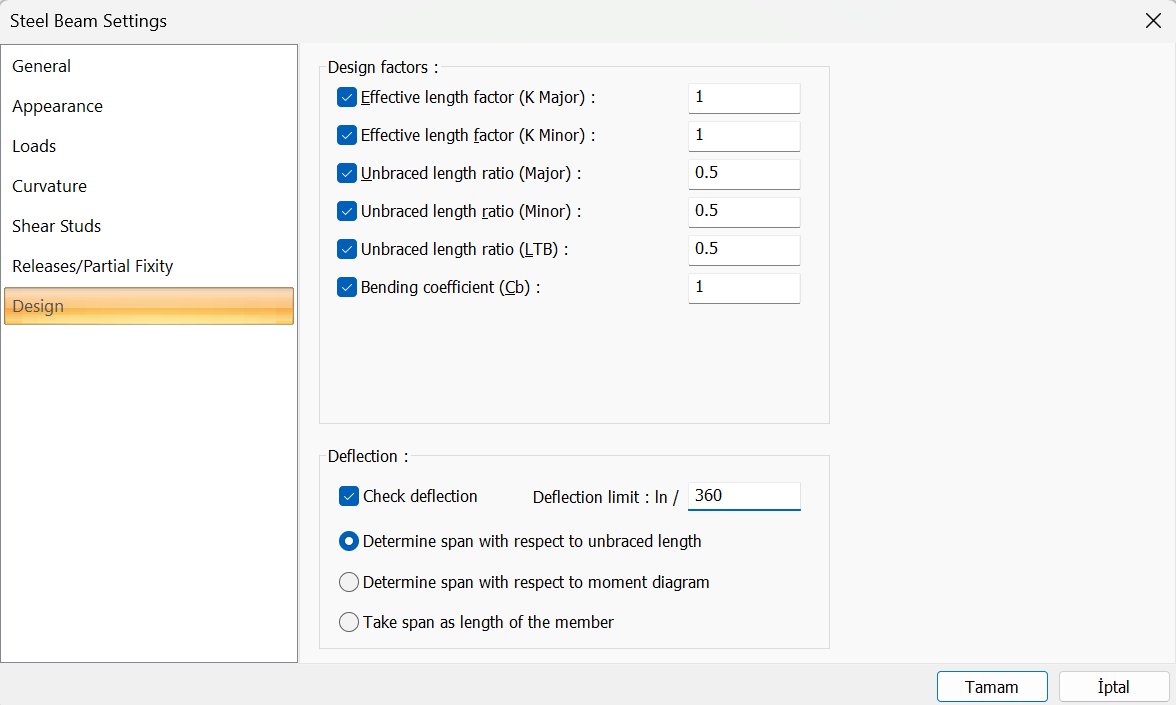Image resolution: width=1176 pixels, height=705 pixels.
Task: Show the Shear Studs page
Action: (x=57, y=226)
